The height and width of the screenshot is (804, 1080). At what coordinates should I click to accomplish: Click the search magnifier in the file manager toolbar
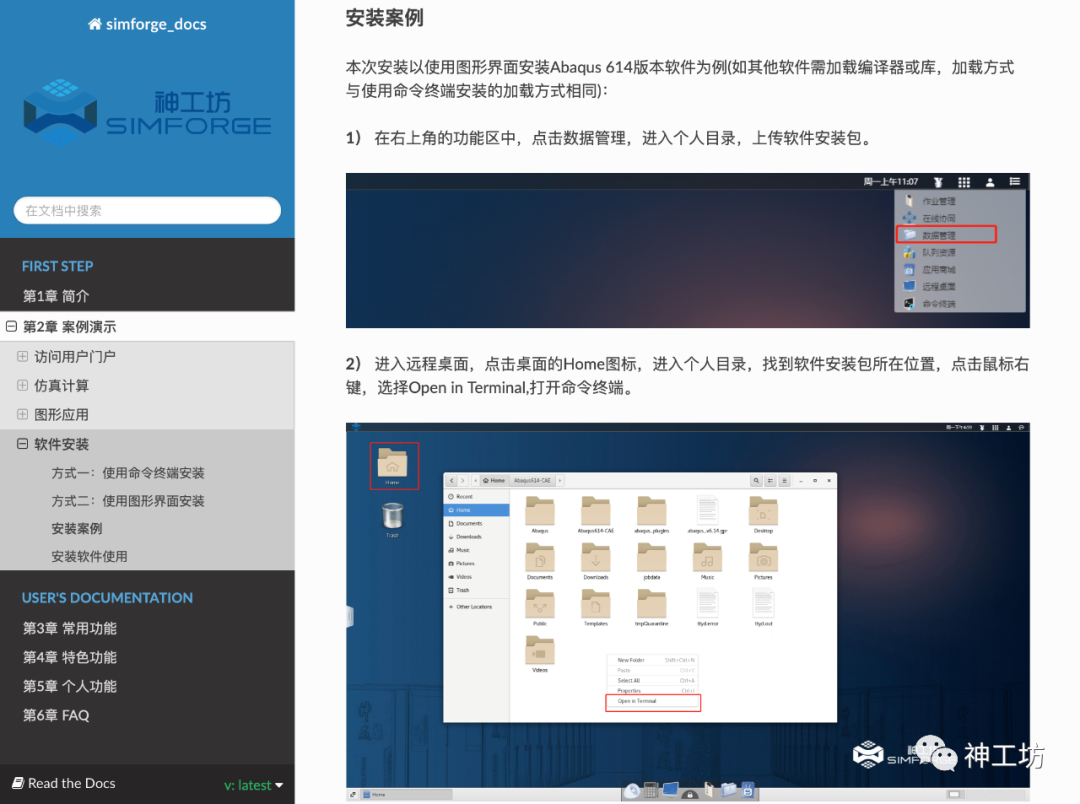point(756,481)
